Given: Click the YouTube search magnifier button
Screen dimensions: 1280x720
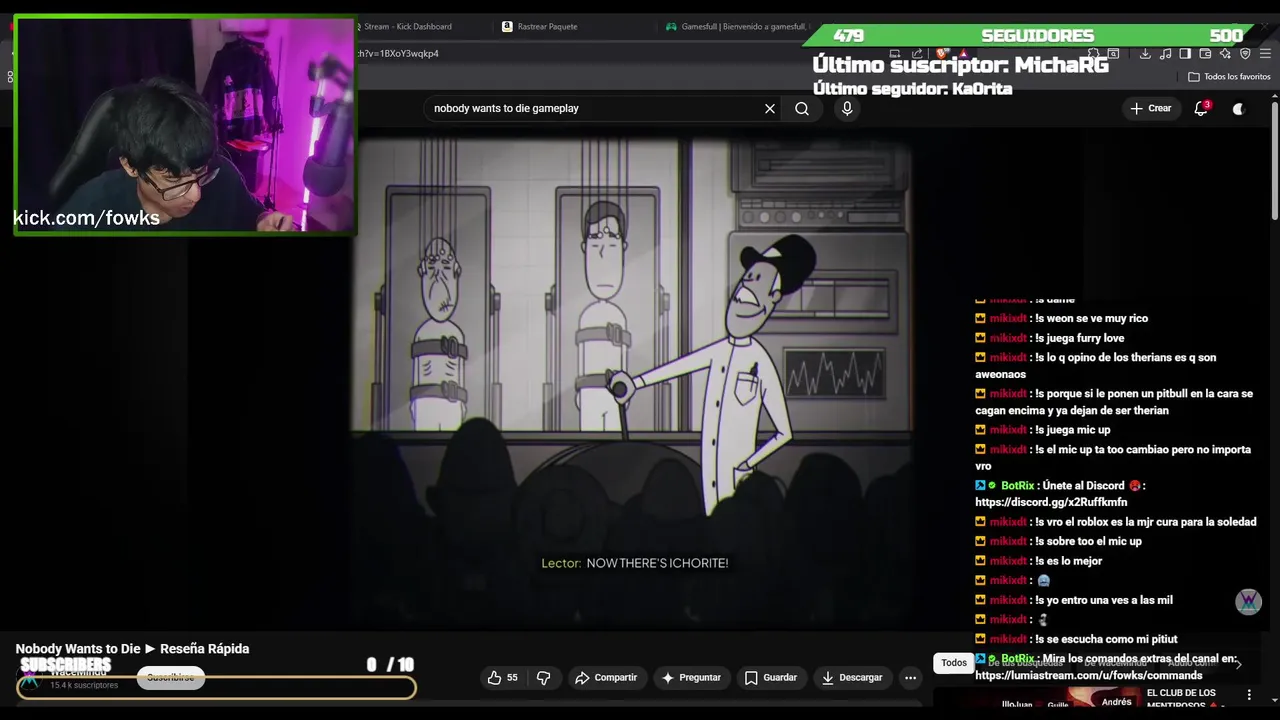Looking at the screenshot, I should click(x=802, y=108).
